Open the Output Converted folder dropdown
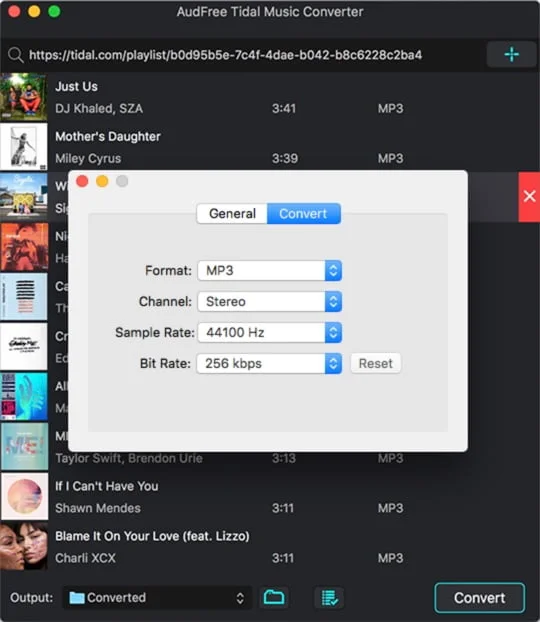The width and height of the screenshot is (540, 622). point(157,597)
